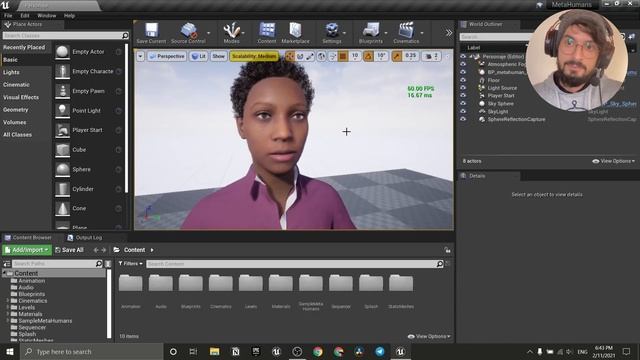This screenshot has width=640, height=360.
Task: Select the translate gizmo tool in viewport
Action: click(x=290, y=56)
